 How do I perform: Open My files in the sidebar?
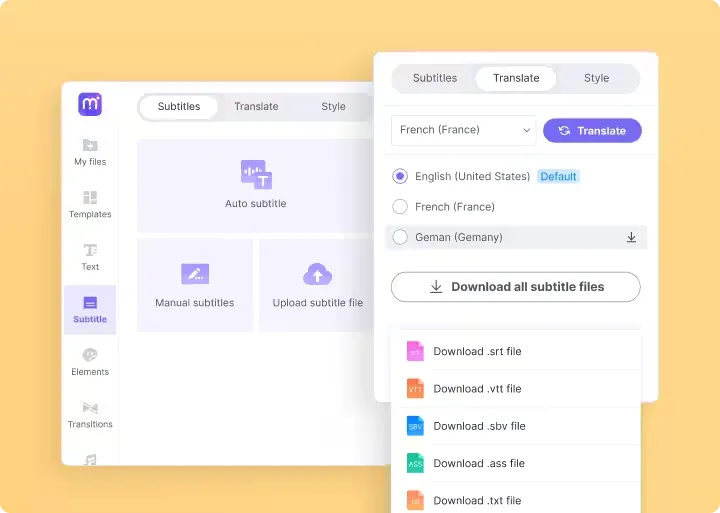[90, 152]
